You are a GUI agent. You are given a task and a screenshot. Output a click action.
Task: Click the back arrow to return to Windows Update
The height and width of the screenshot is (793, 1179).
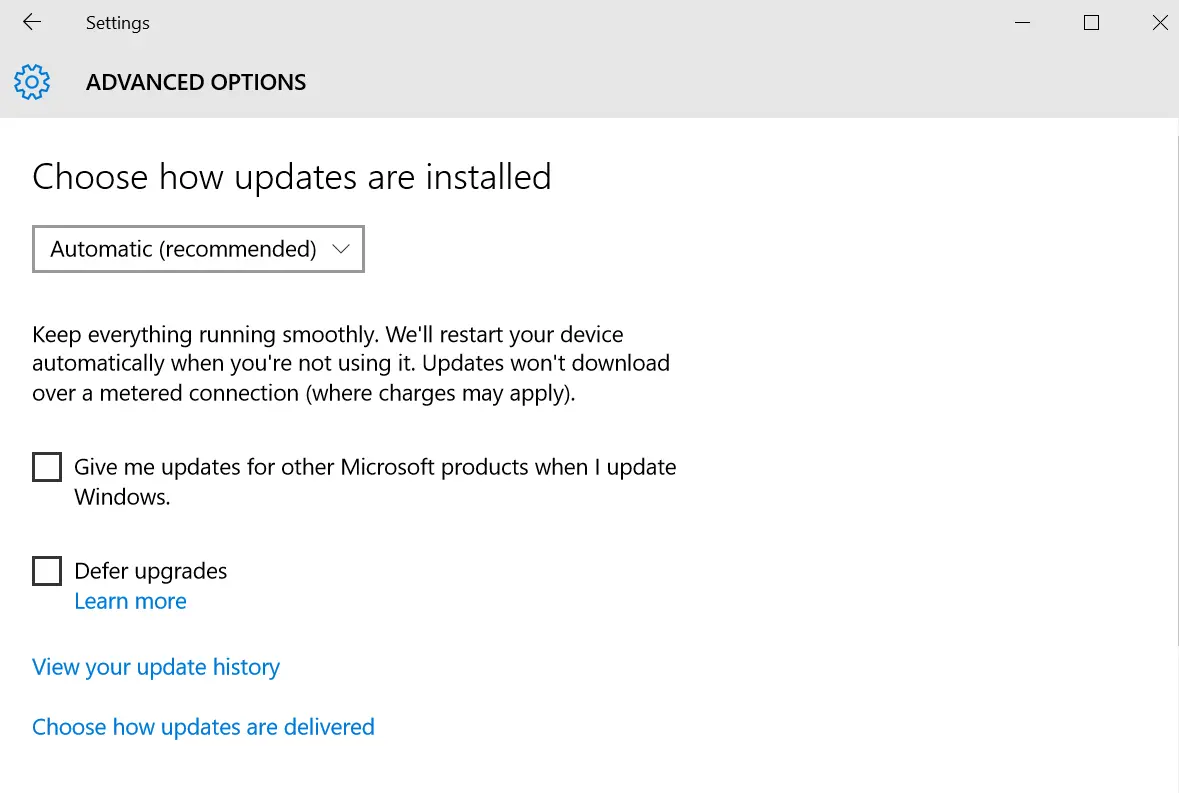click(x=30, y=22)
